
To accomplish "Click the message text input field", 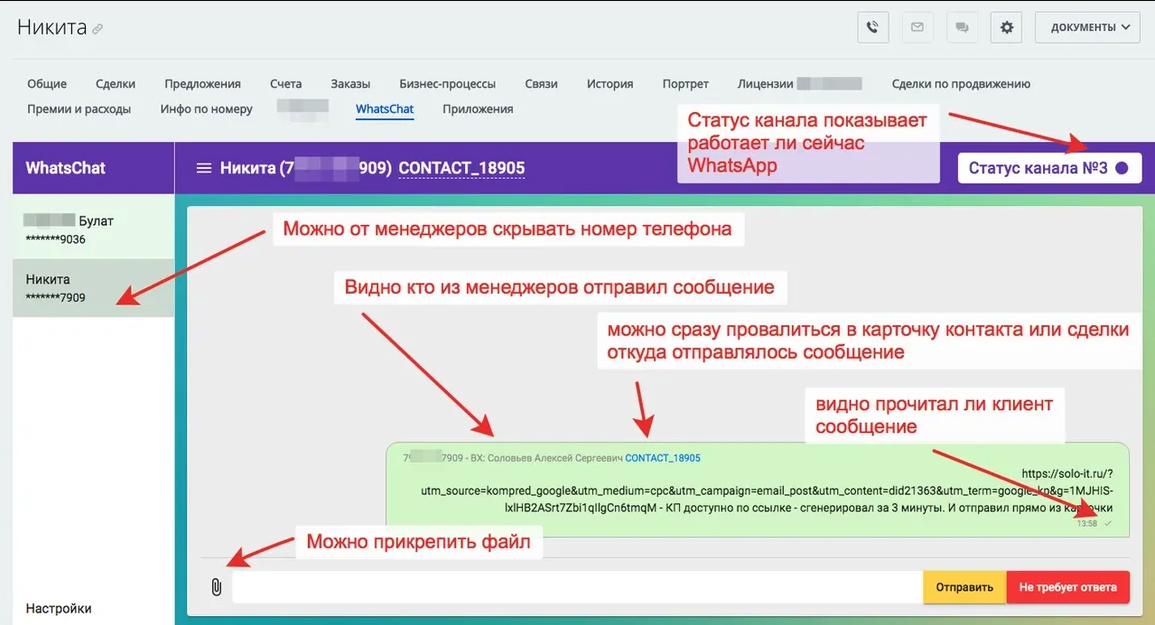I will [576, 587].
